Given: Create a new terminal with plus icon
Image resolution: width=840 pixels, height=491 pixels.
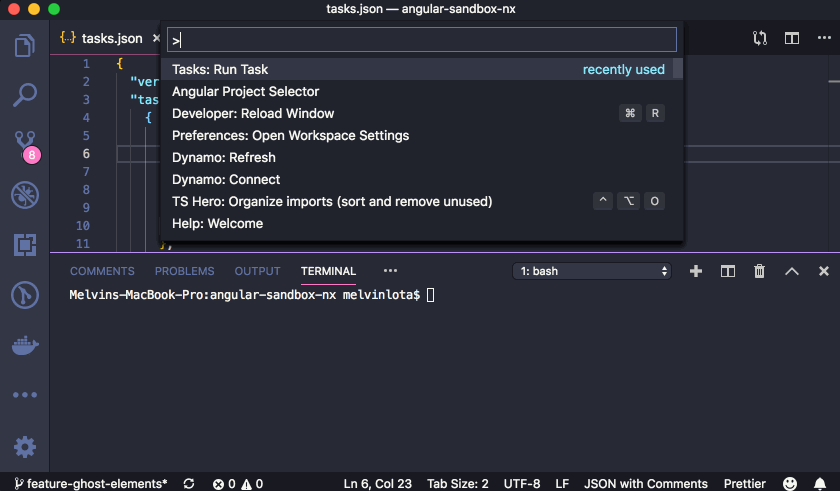Looking at the screenshot, I should click(x=696, y=271).
